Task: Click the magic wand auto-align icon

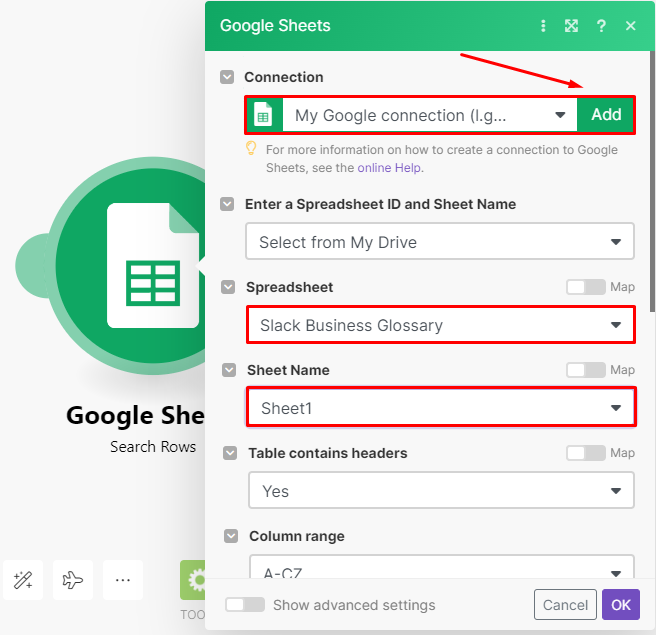Action: (x=23, y=580)
